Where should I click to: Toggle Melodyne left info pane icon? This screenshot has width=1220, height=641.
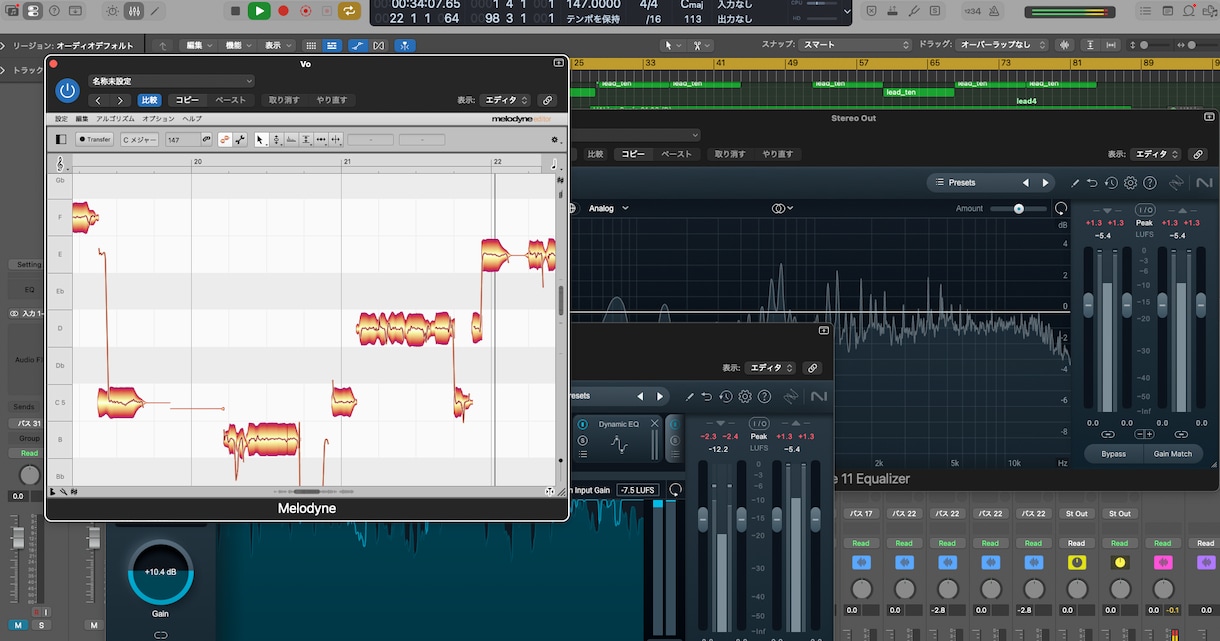[60, 140]
